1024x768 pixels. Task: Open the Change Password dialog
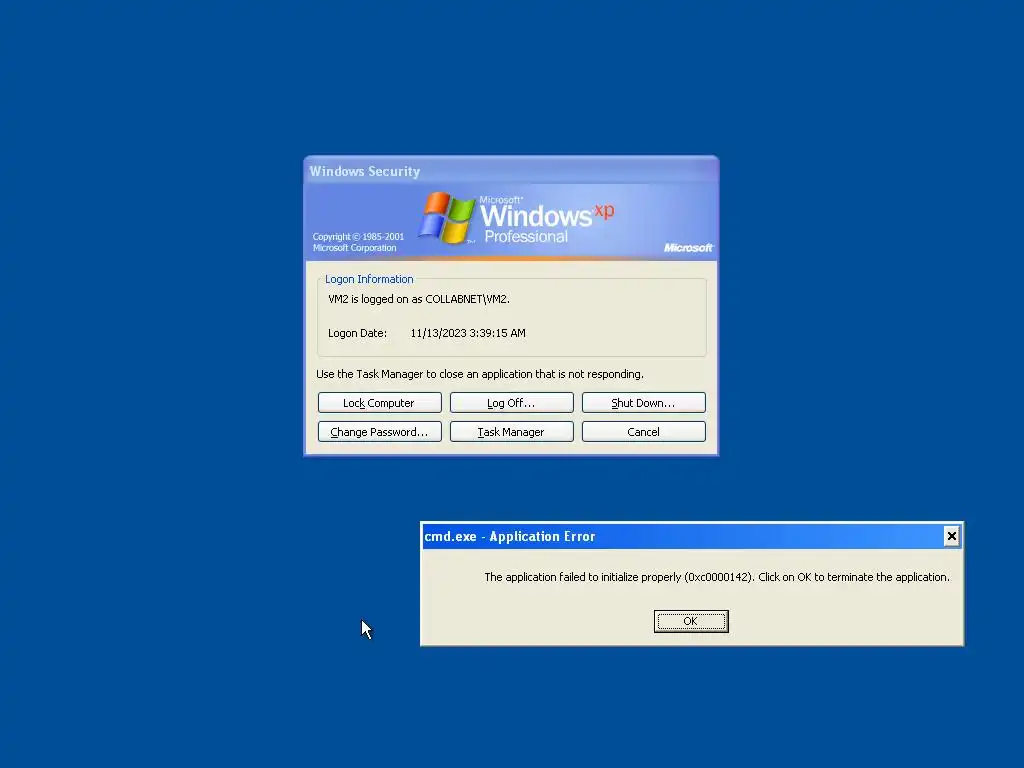pyautogui.click(x=379, y=432)
